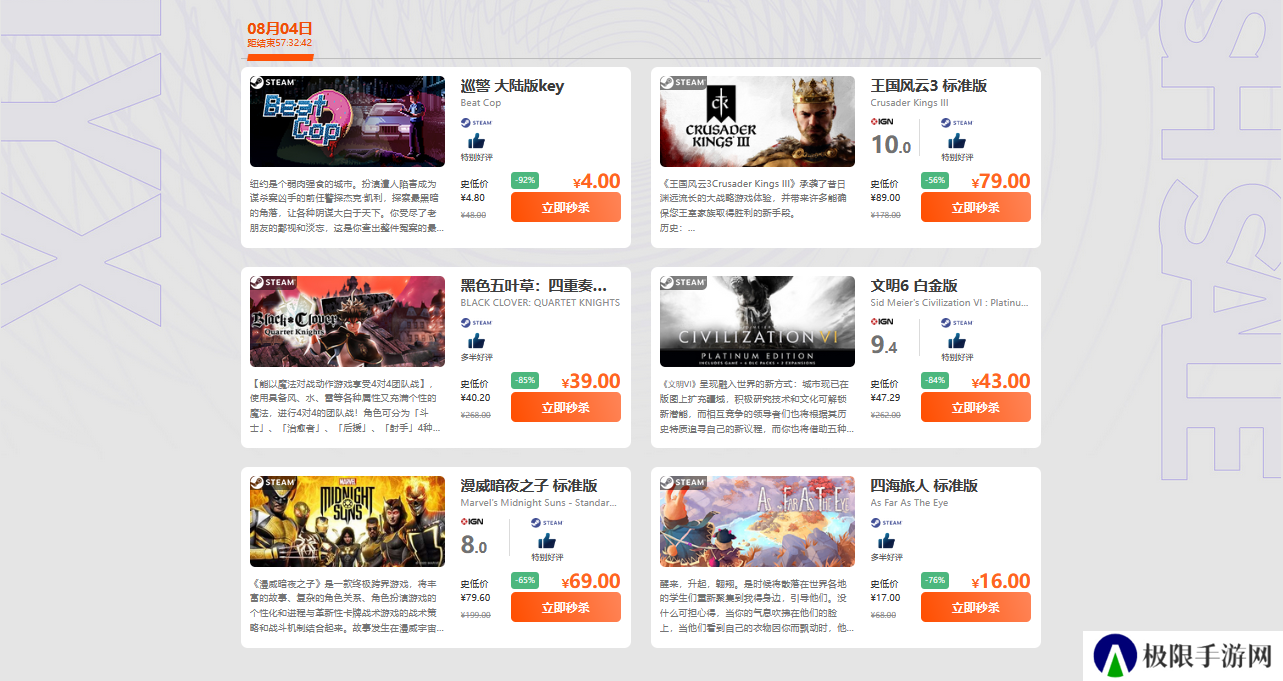Click the -65% discount badge
Viewport: 1283px width, 681px height.
525,580
